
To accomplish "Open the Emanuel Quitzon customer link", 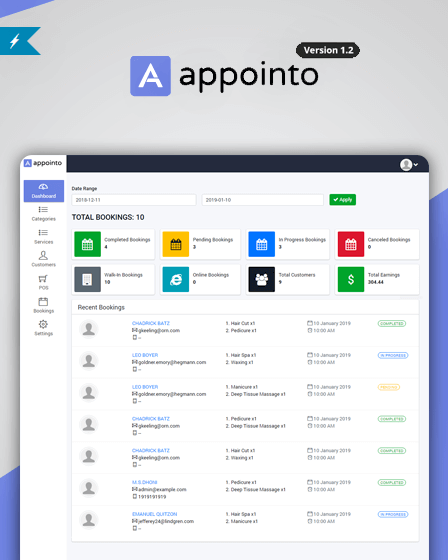I will [x=155, y=514].
